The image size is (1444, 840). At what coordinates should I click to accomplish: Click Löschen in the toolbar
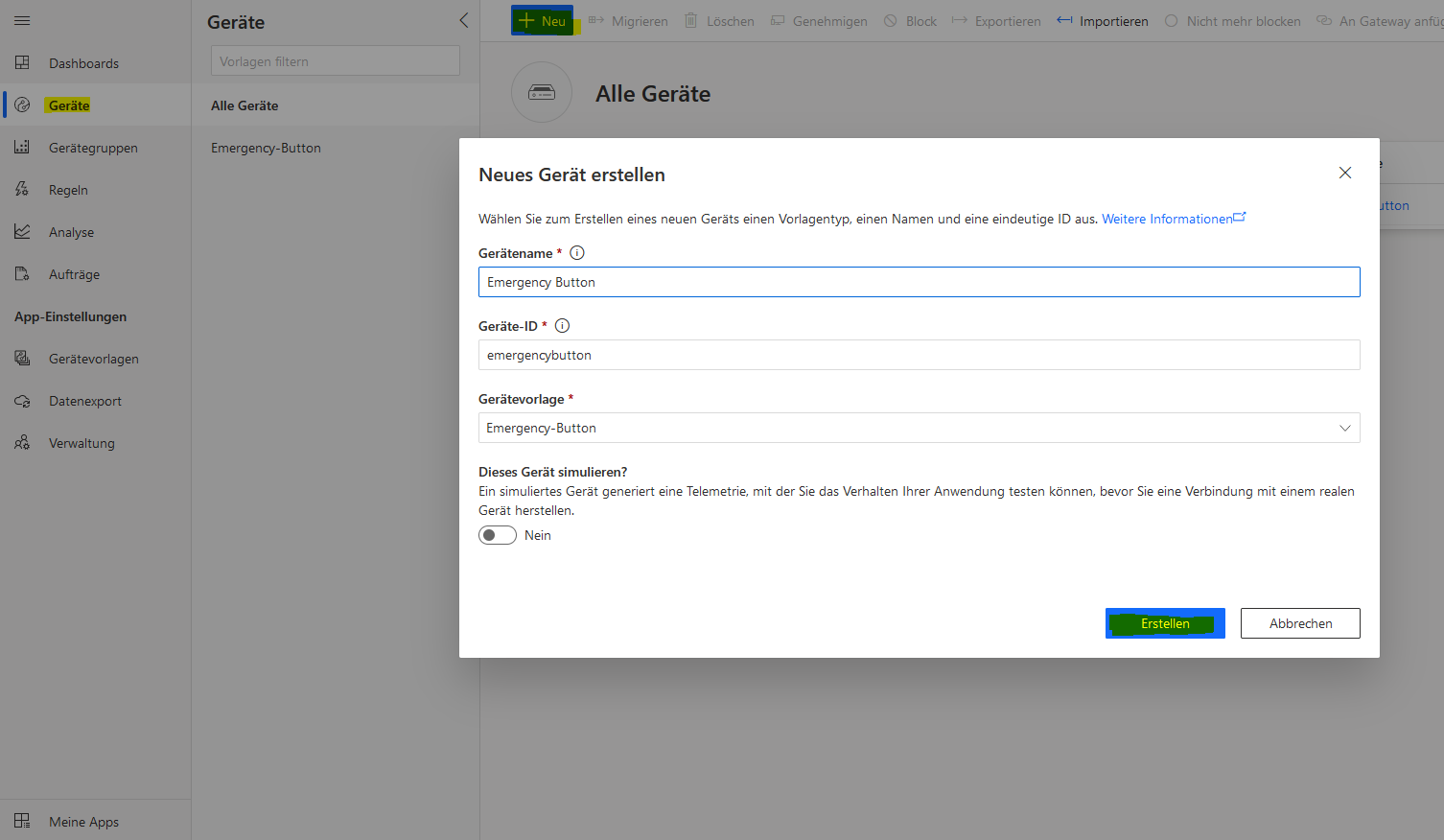point(719,21)
